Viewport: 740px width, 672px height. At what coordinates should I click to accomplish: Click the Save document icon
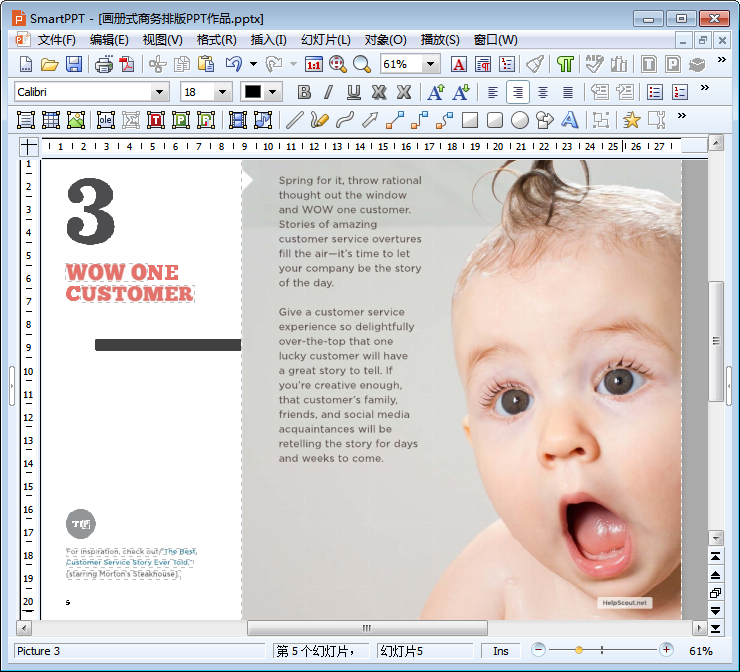pyautogui.click(x=74, y=65)
